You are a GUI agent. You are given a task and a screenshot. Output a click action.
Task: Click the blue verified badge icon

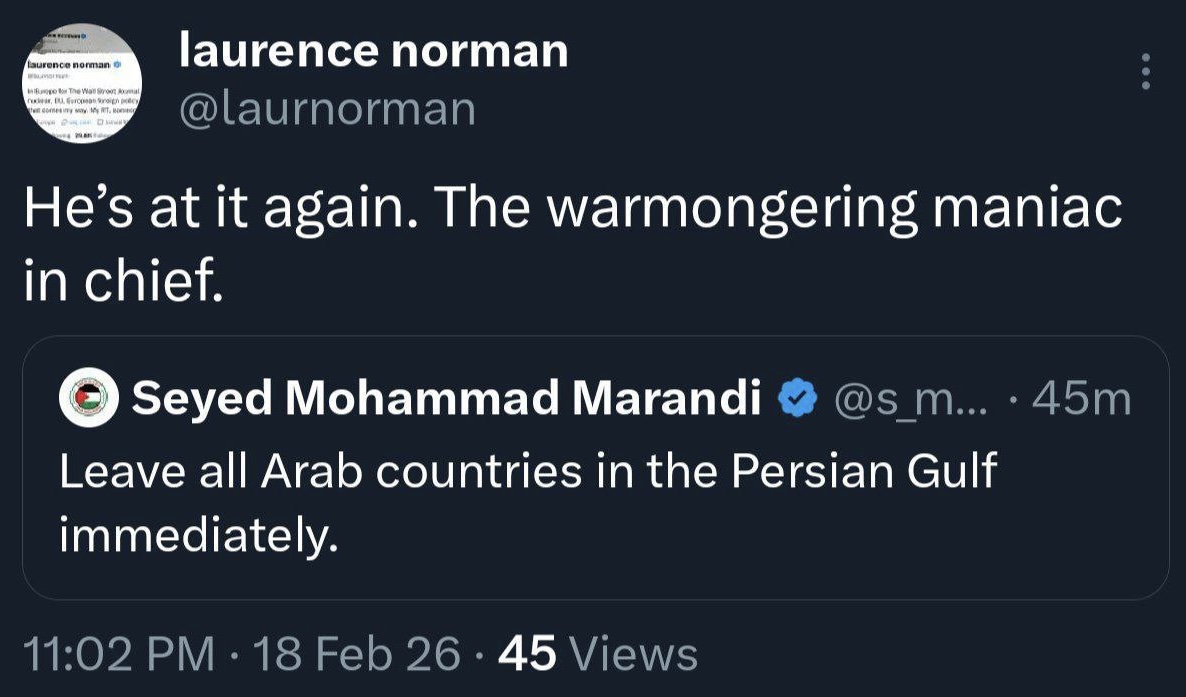797,400
